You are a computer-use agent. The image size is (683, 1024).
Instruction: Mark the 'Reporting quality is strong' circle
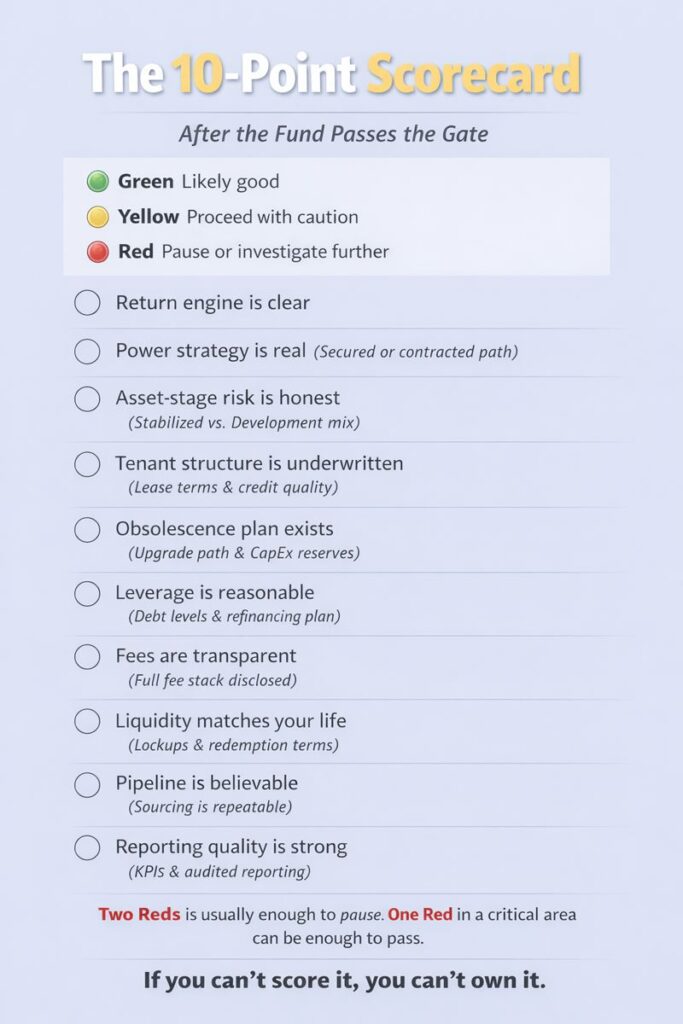tap(87, 848)
